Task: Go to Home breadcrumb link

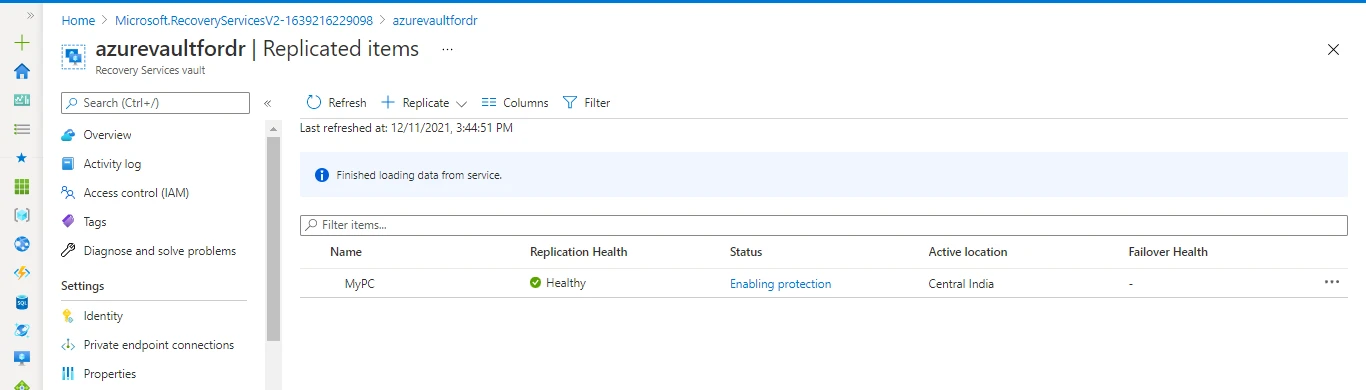Action: tap(78, 20)
